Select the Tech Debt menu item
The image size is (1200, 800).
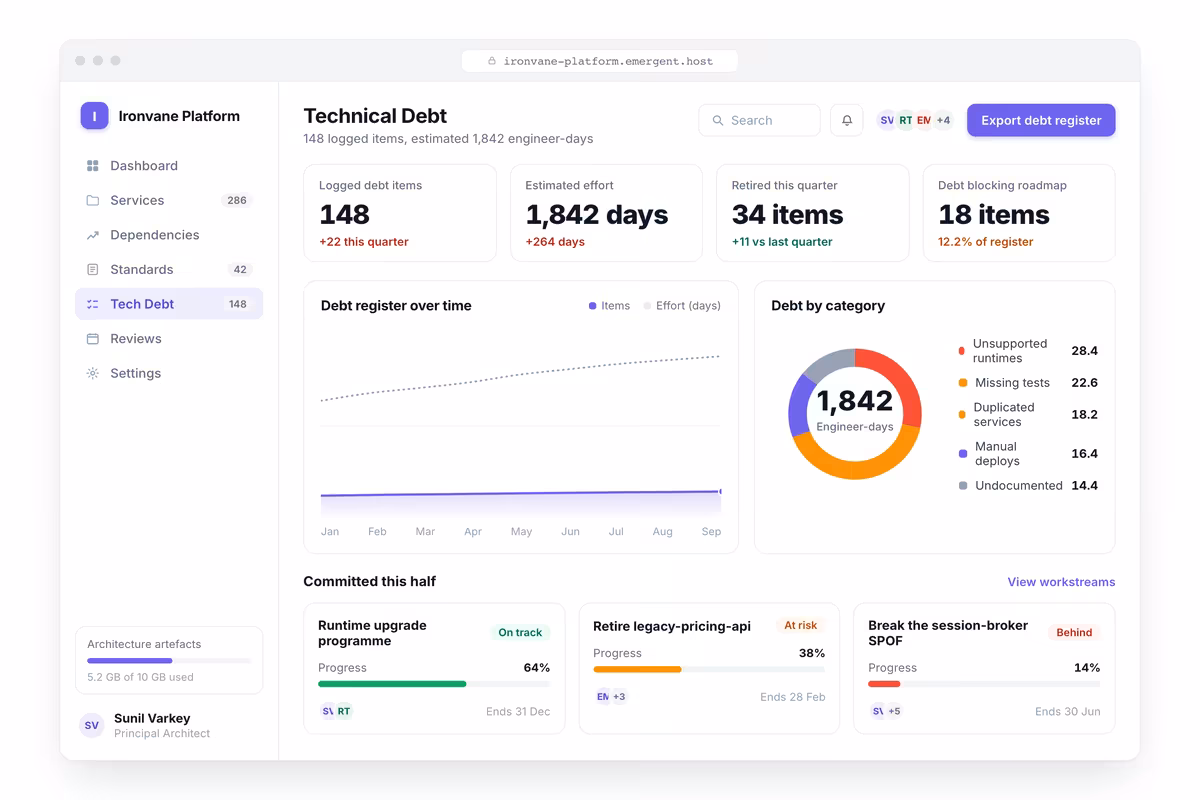pos(169,304)
